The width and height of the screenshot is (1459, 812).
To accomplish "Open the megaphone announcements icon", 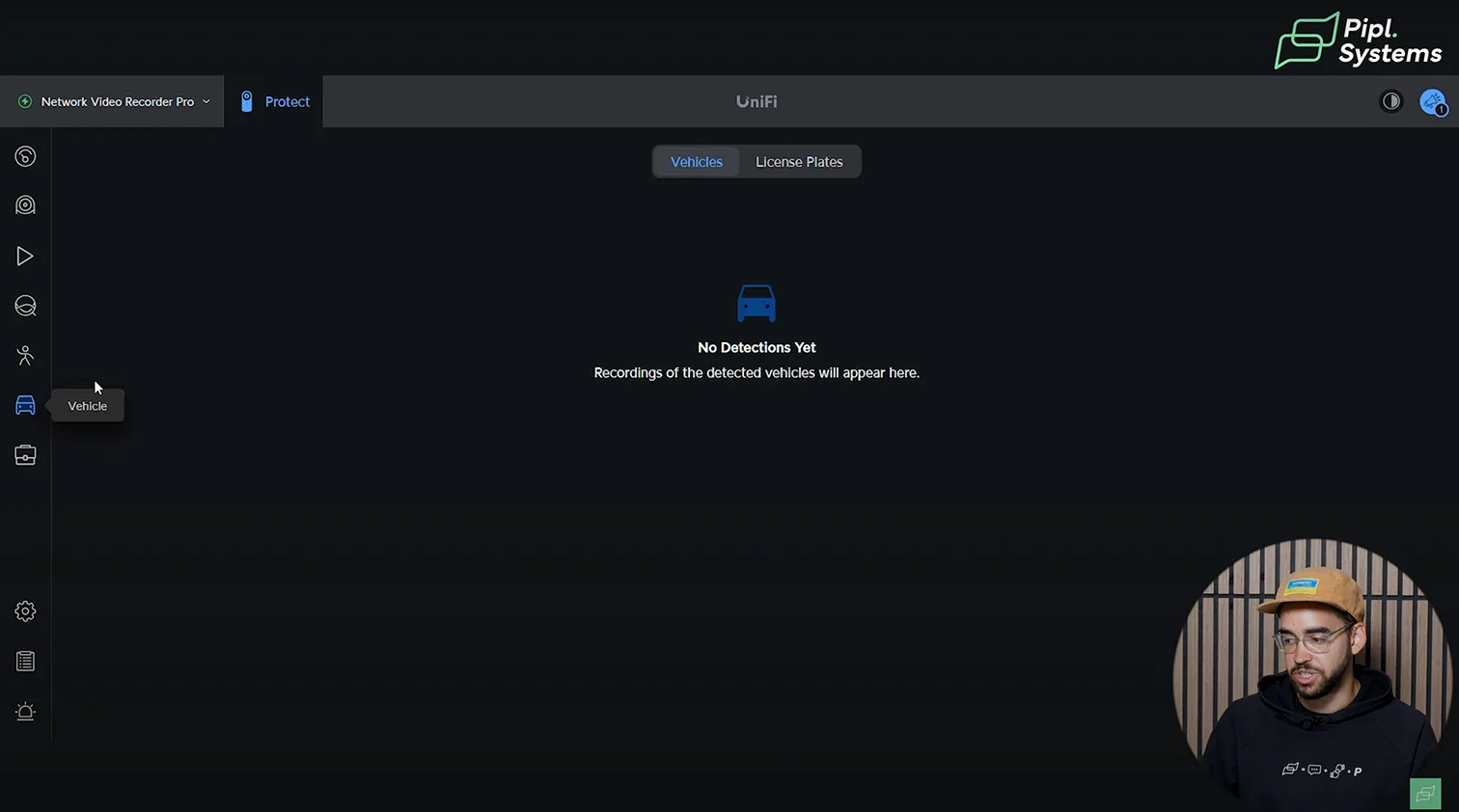I will pos(1433,101).
